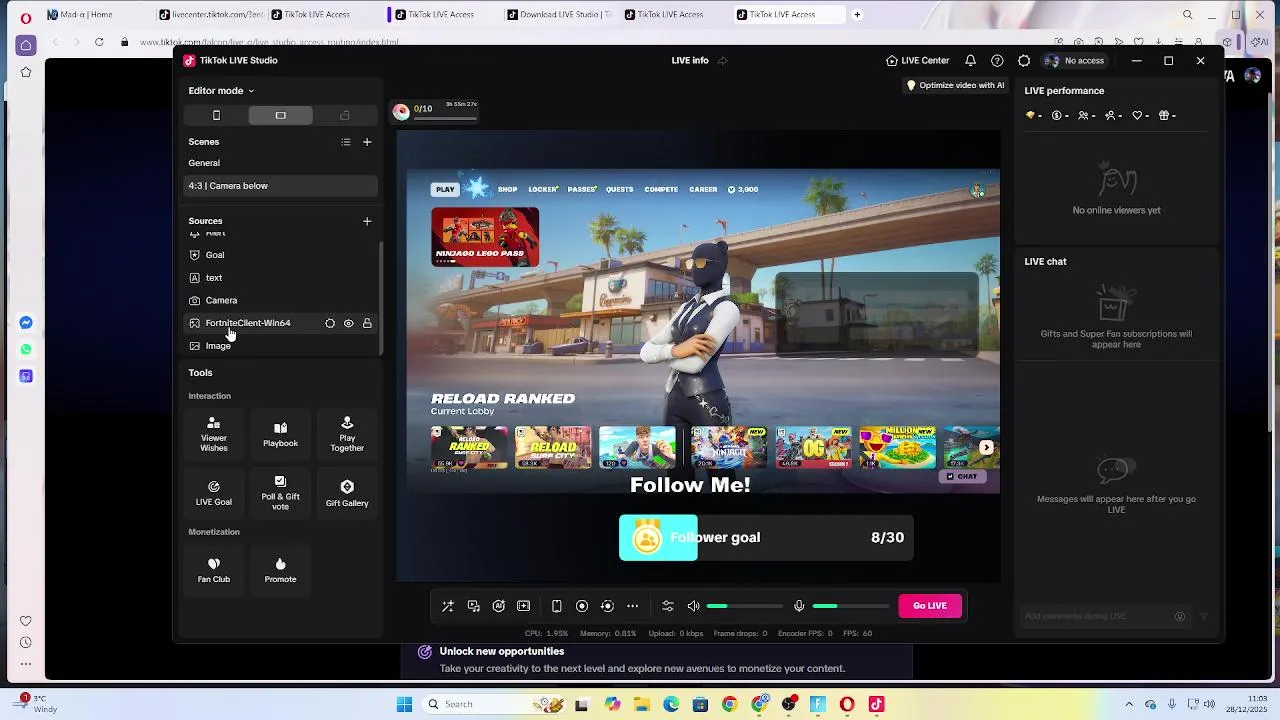Select the Goal source
Viewport: 1280px width, 720px height.
pyautogui.click(x=281, y=255)
